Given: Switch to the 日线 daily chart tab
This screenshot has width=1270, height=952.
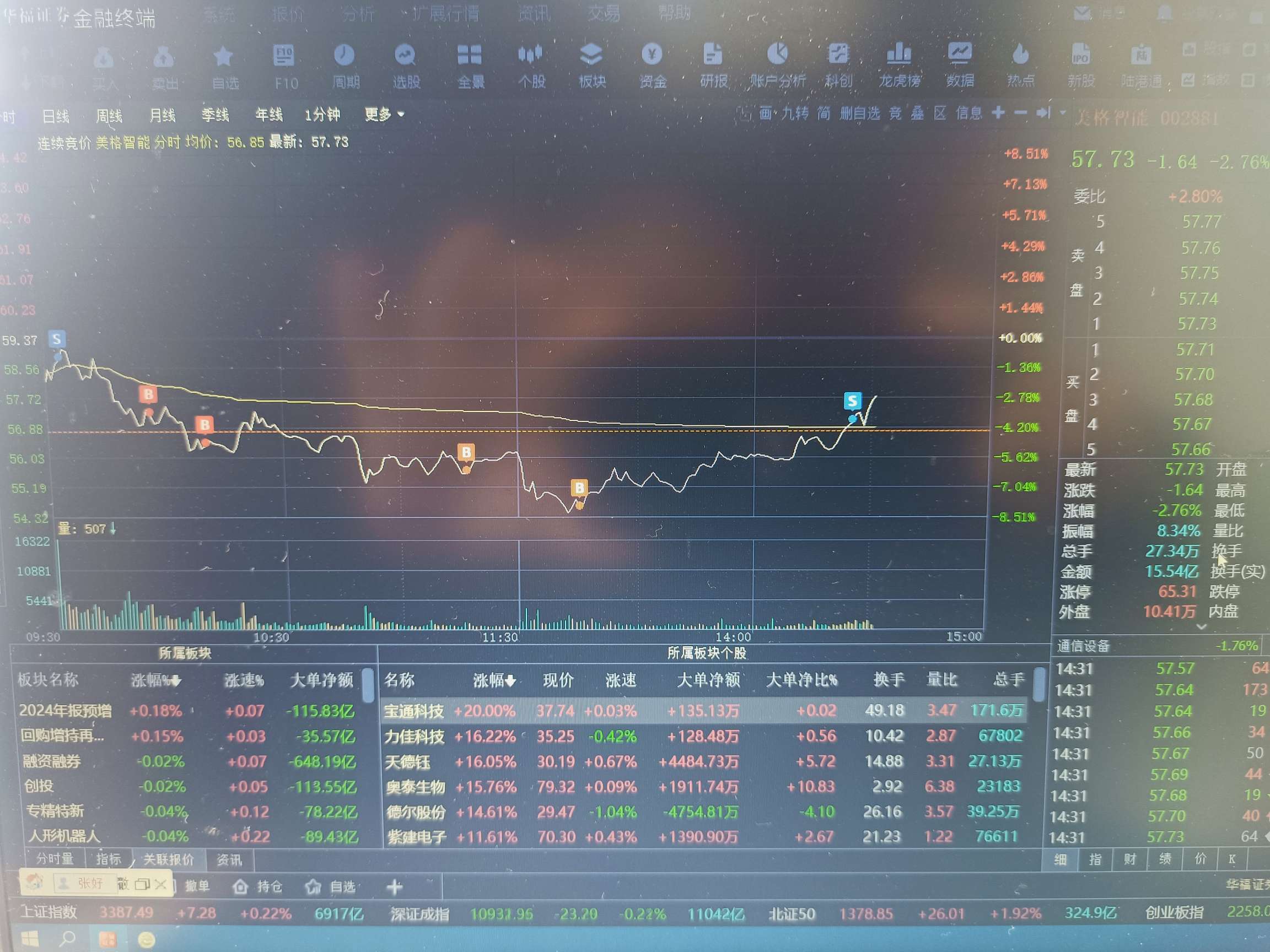Looking at the screenshot, I should coord(56,116).
